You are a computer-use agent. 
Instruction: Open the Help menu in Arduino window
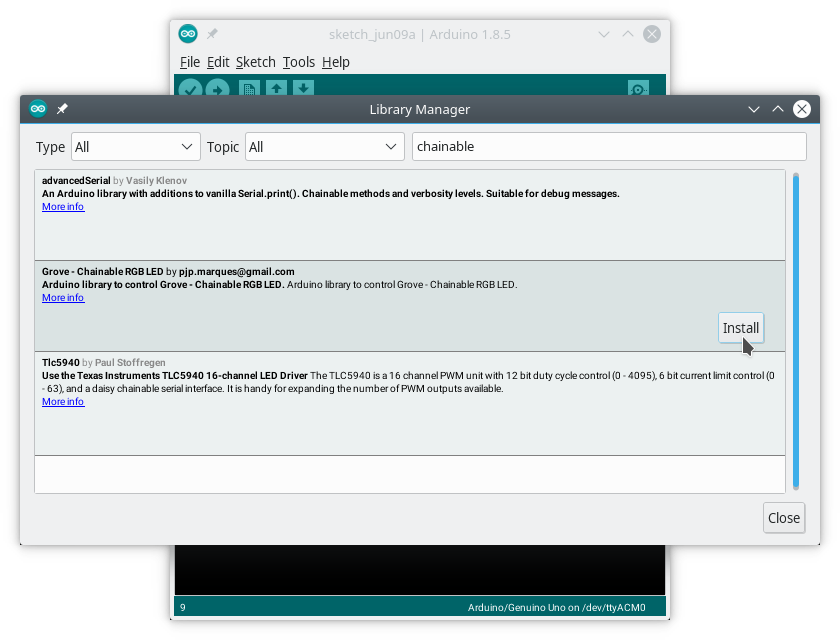click(x=336, y=62)
